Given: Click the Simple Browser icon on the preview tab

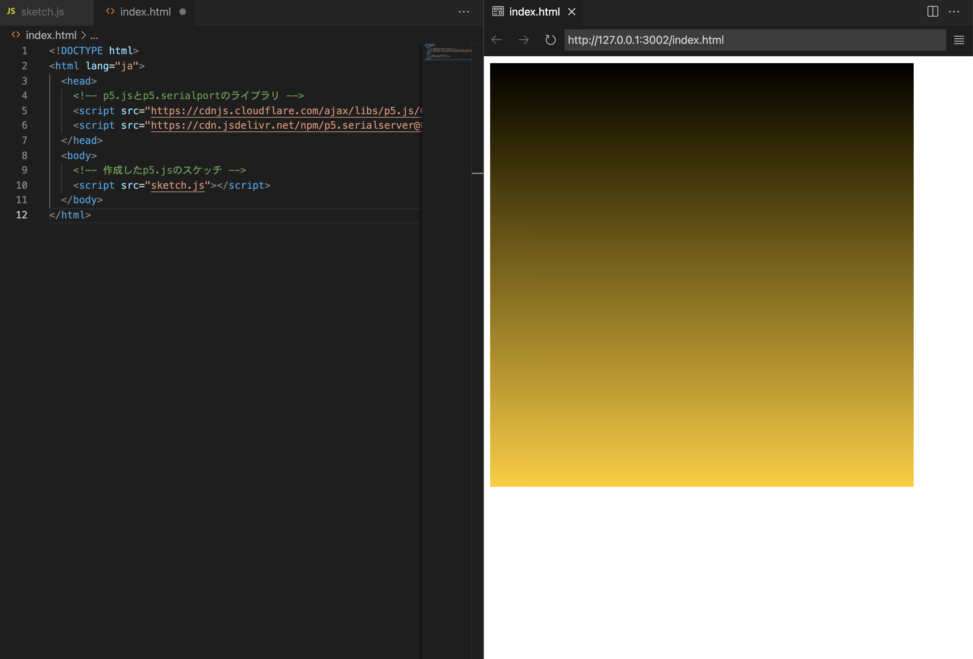Looking at the screenshot, I should pos(498,12).
